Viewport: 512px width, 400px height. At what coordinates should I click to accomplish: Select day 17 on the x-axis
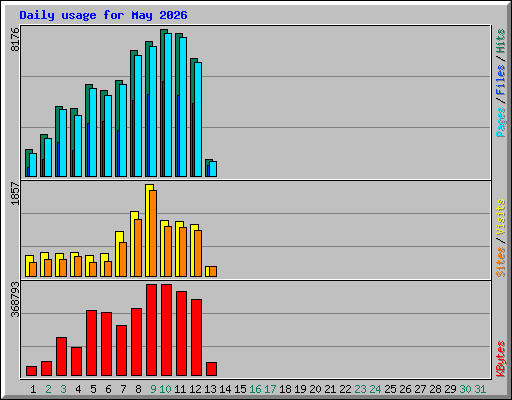[x=270, y=389]
